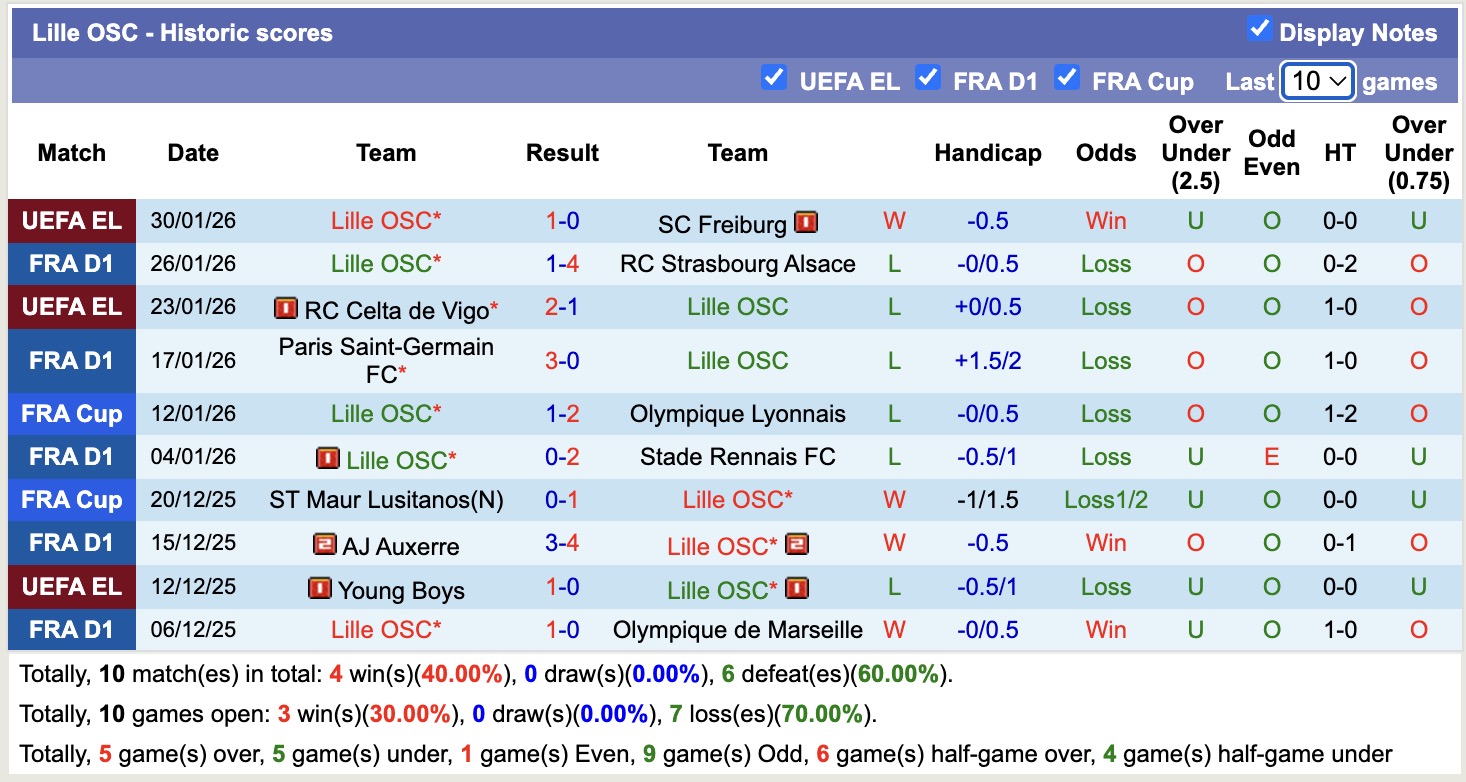Toggle the FRA Cup filter checkbox
Viewport: 1466px width, 782px height.
[1066, 76]
